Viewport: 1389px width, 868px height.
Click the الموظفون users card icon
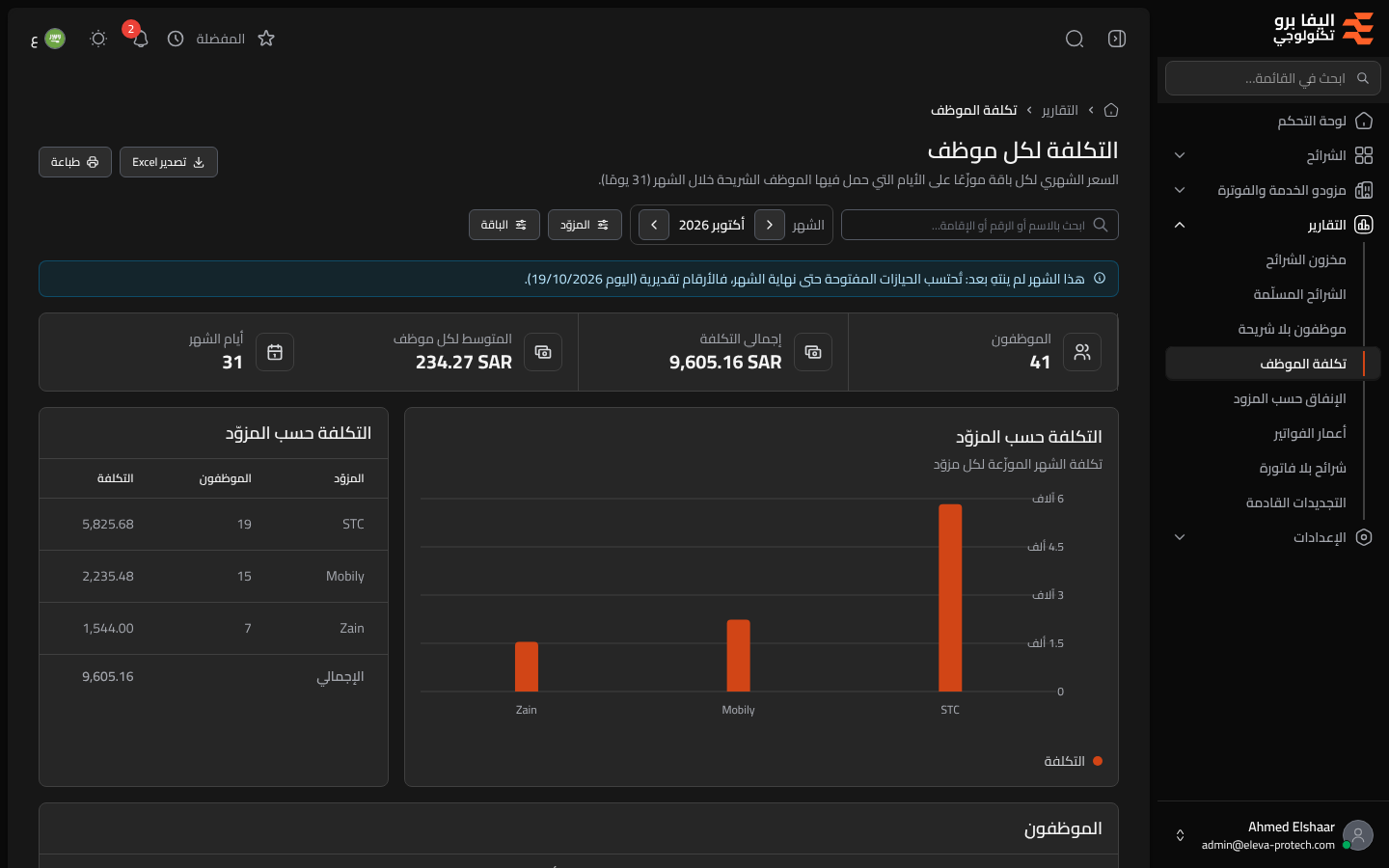pos(1082,352)
